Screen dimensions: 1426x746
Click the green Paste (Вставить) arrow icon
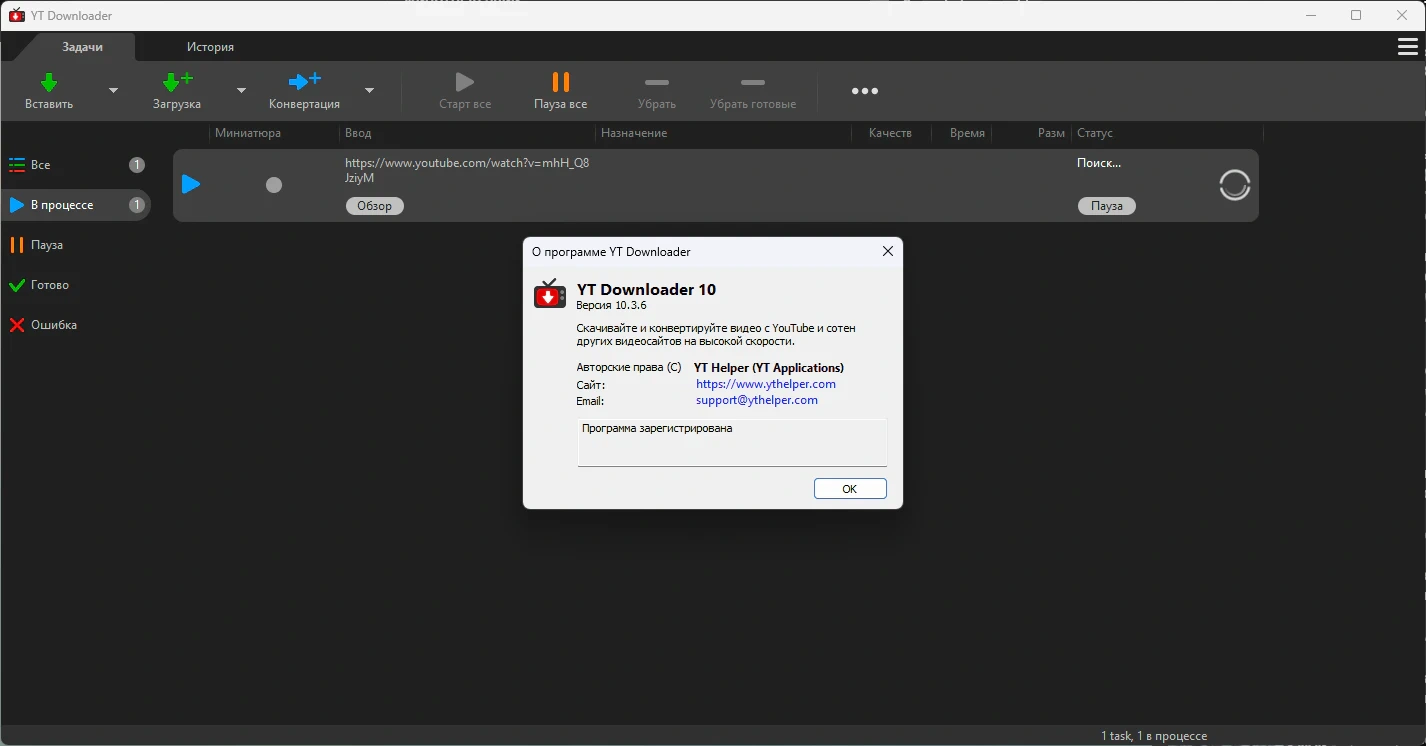coord(49,82)
